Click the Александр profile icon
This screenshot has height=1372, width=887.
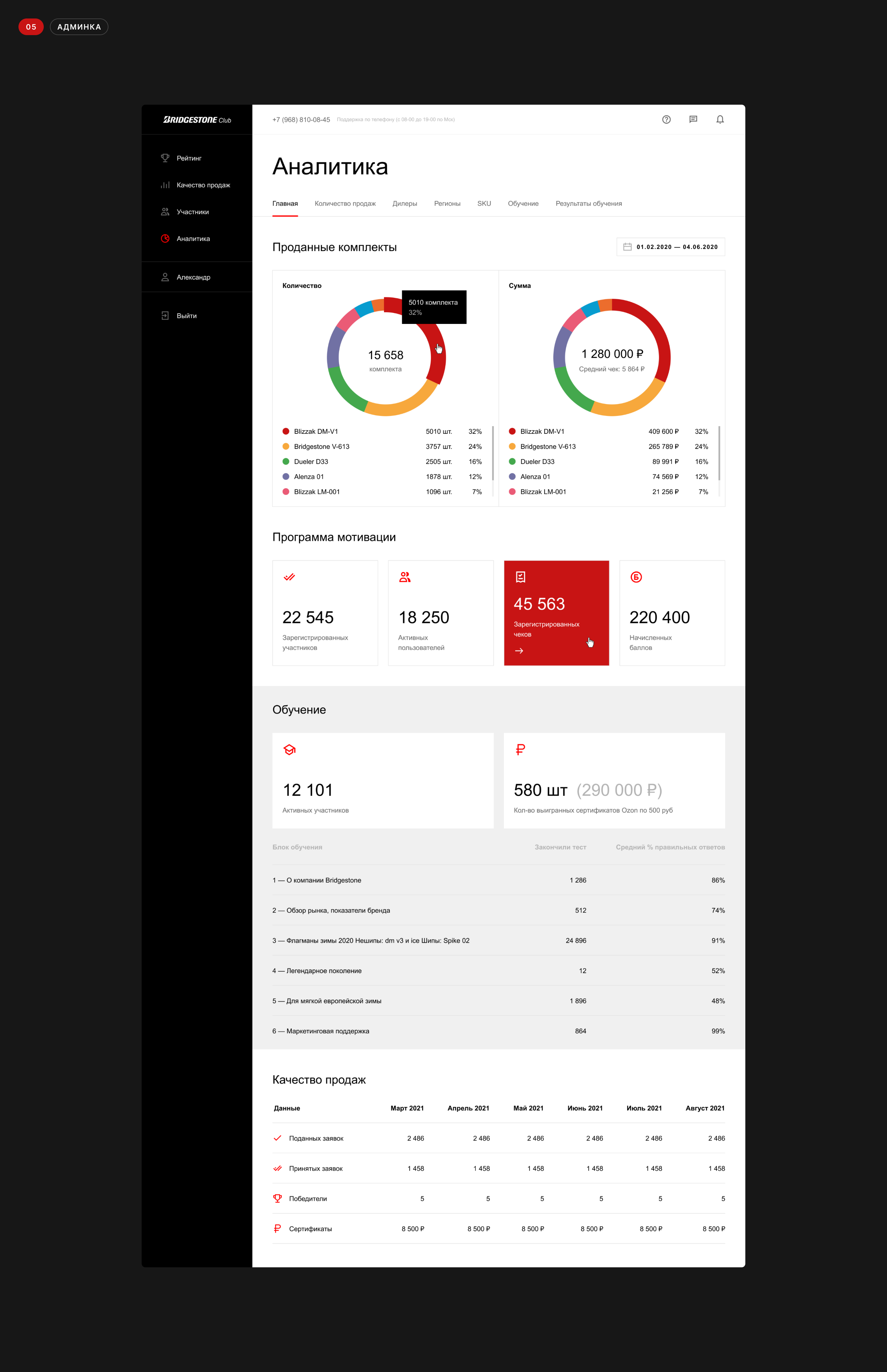pyautogui.click(x=165, y=277)
